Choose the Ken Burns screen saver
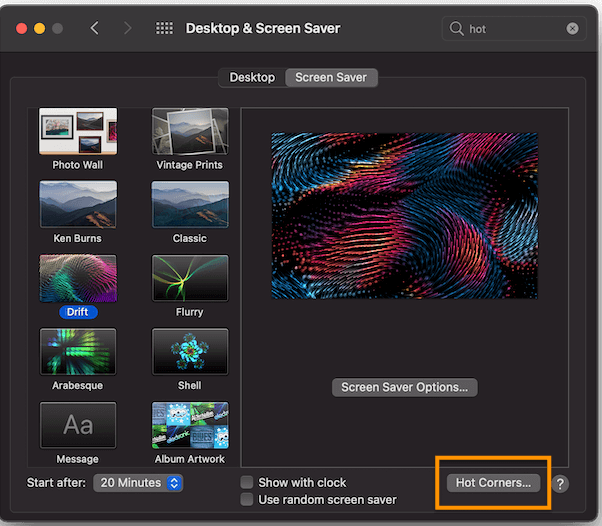Image resolution: width=602 pixels, height=526 pixels. pyautogui.click(x=78, y=204)
